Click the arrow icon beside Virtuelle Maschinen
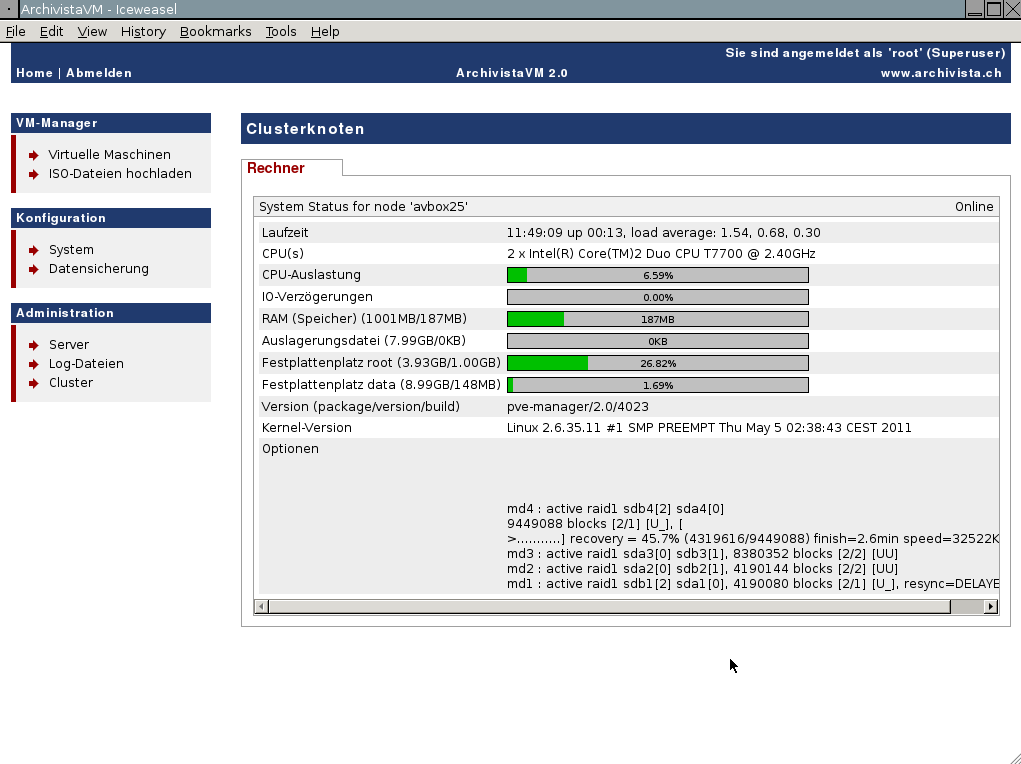Image resolution: width=1021 pixels, height=764 pixels. pyautogui.click(x=34, y=155)
